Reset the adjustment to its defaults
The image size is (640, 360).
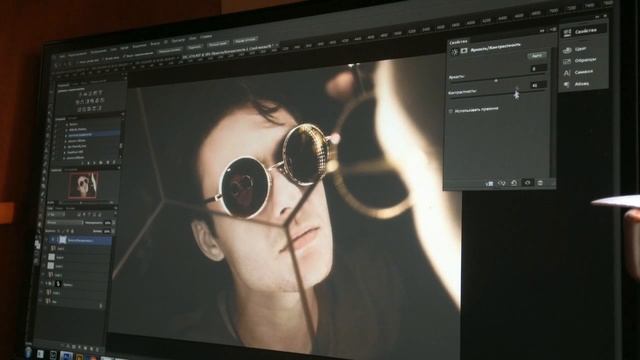[x=514, y=183]
